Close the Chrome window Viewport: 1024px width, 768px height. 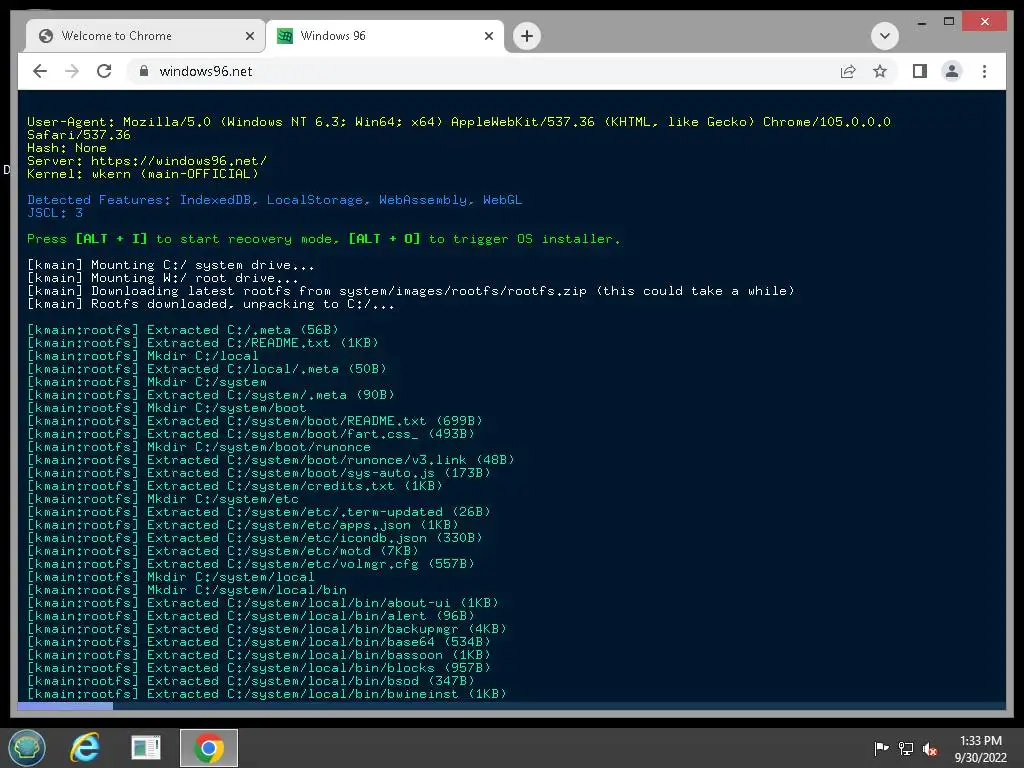coord(985,22)
